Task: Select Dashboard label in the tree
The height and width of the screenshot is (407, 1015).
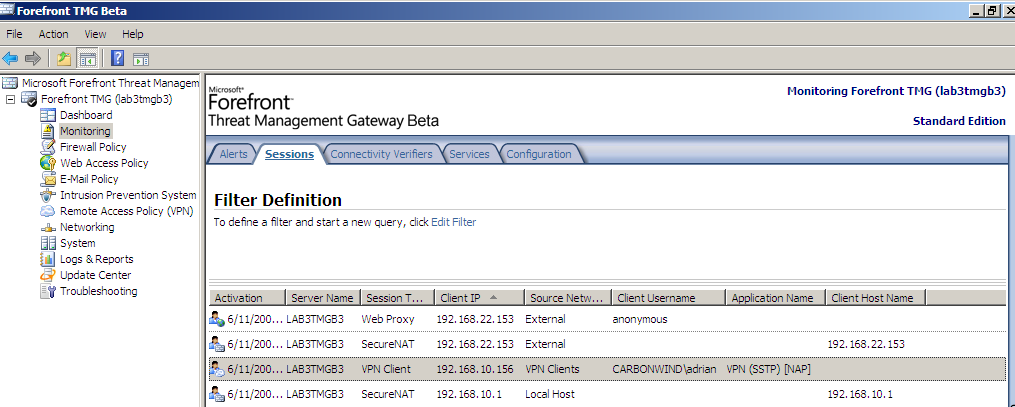Action: click(86, 115)
